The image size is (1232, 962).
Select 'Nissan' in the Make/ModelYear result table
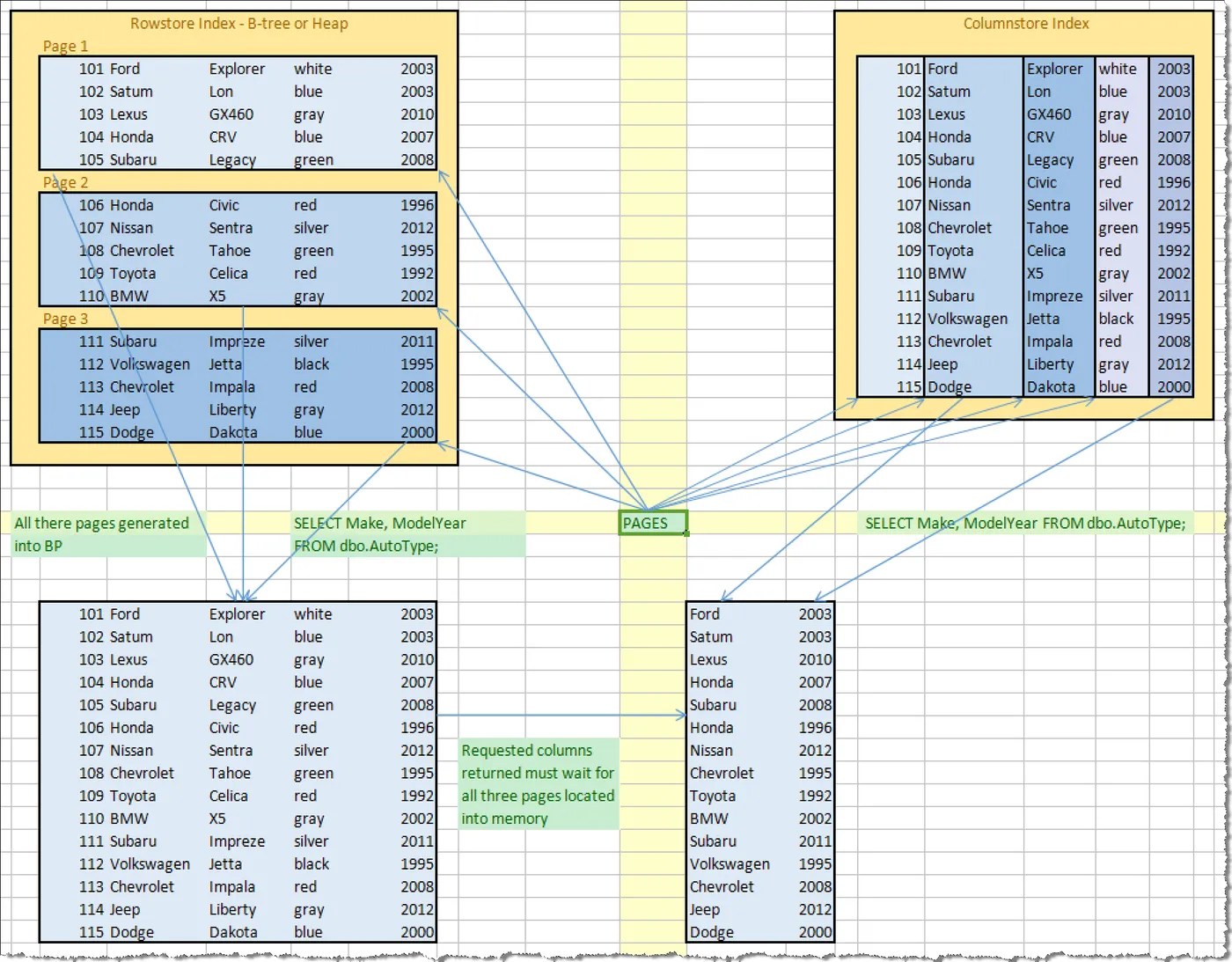pos(711,751)
